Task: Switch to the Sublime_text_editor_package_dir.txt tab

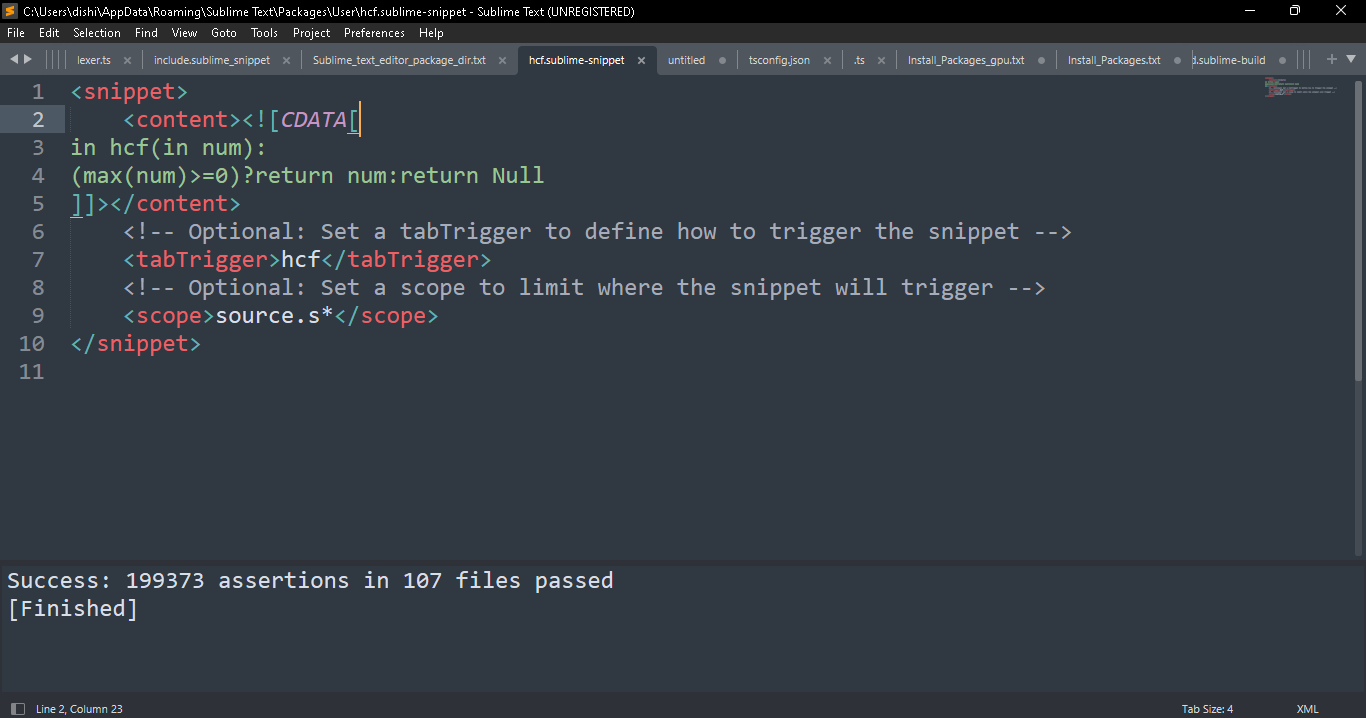Action: 399,60
